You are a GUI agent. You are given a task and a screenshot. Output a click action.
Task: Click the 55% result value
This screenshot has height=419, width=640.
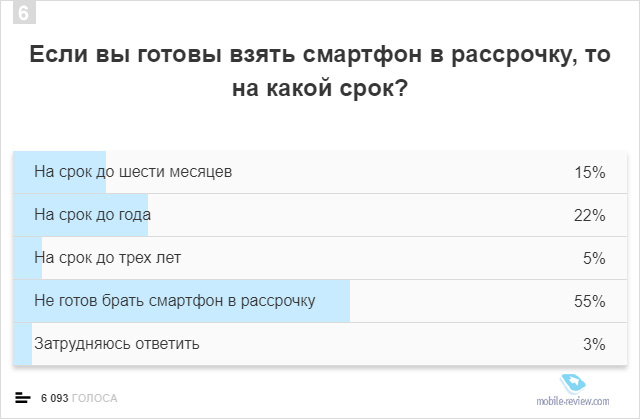click(589, 302)
